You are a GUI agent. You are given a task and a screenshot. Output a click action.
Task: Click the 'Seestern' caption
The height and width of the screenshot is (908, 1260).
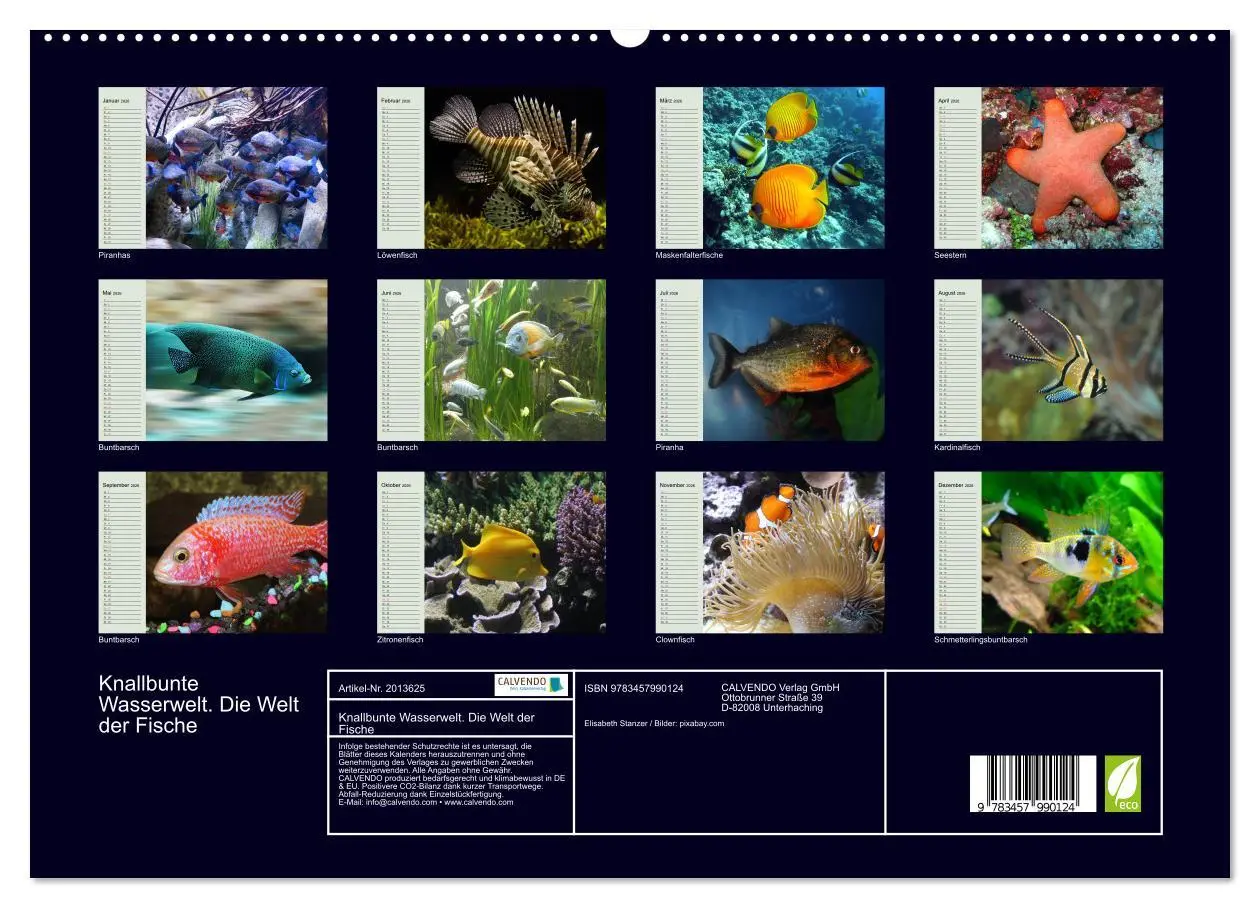tap(950, 255)
